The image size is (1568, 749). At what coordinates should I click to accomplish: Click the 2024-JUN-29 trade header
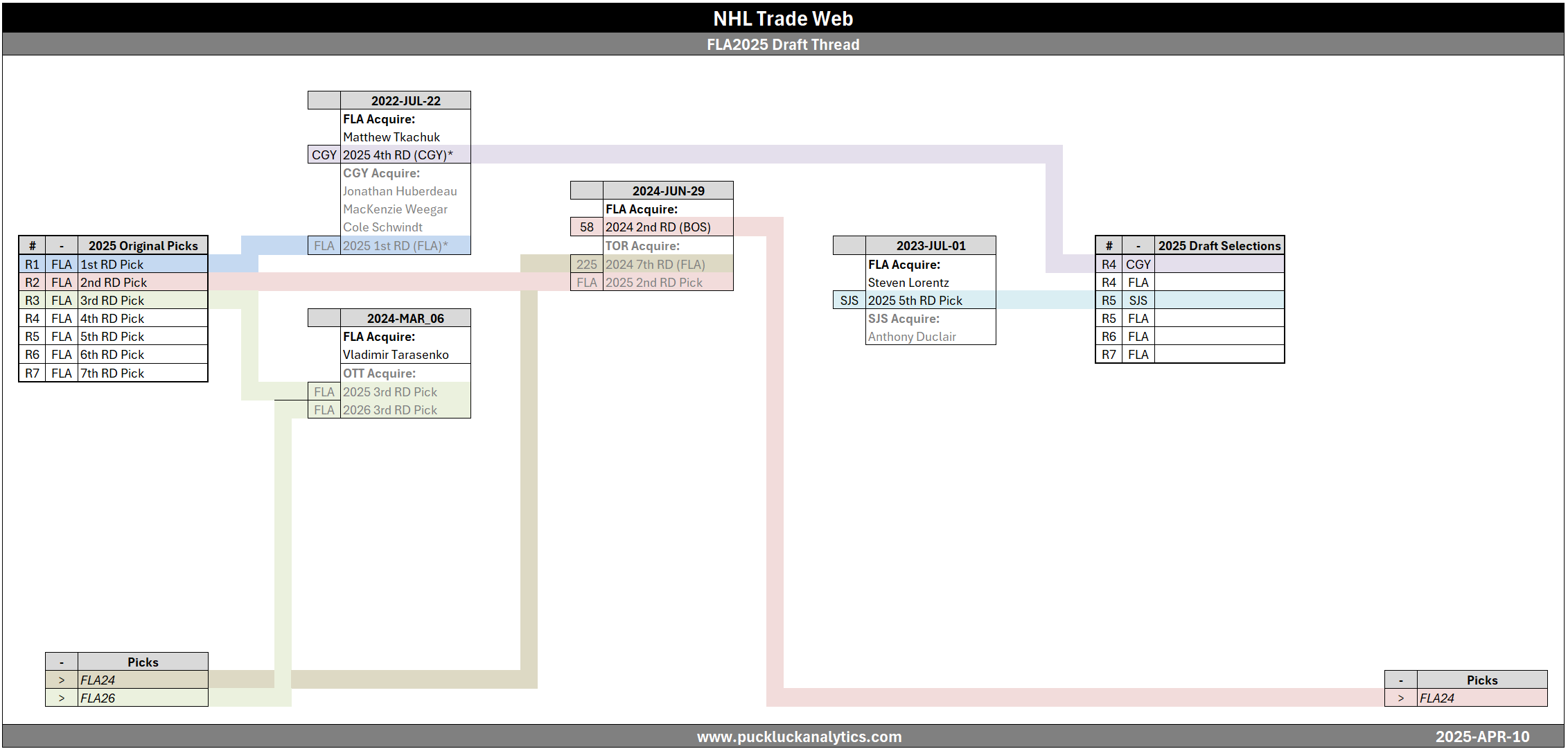(x=668, y=191)
